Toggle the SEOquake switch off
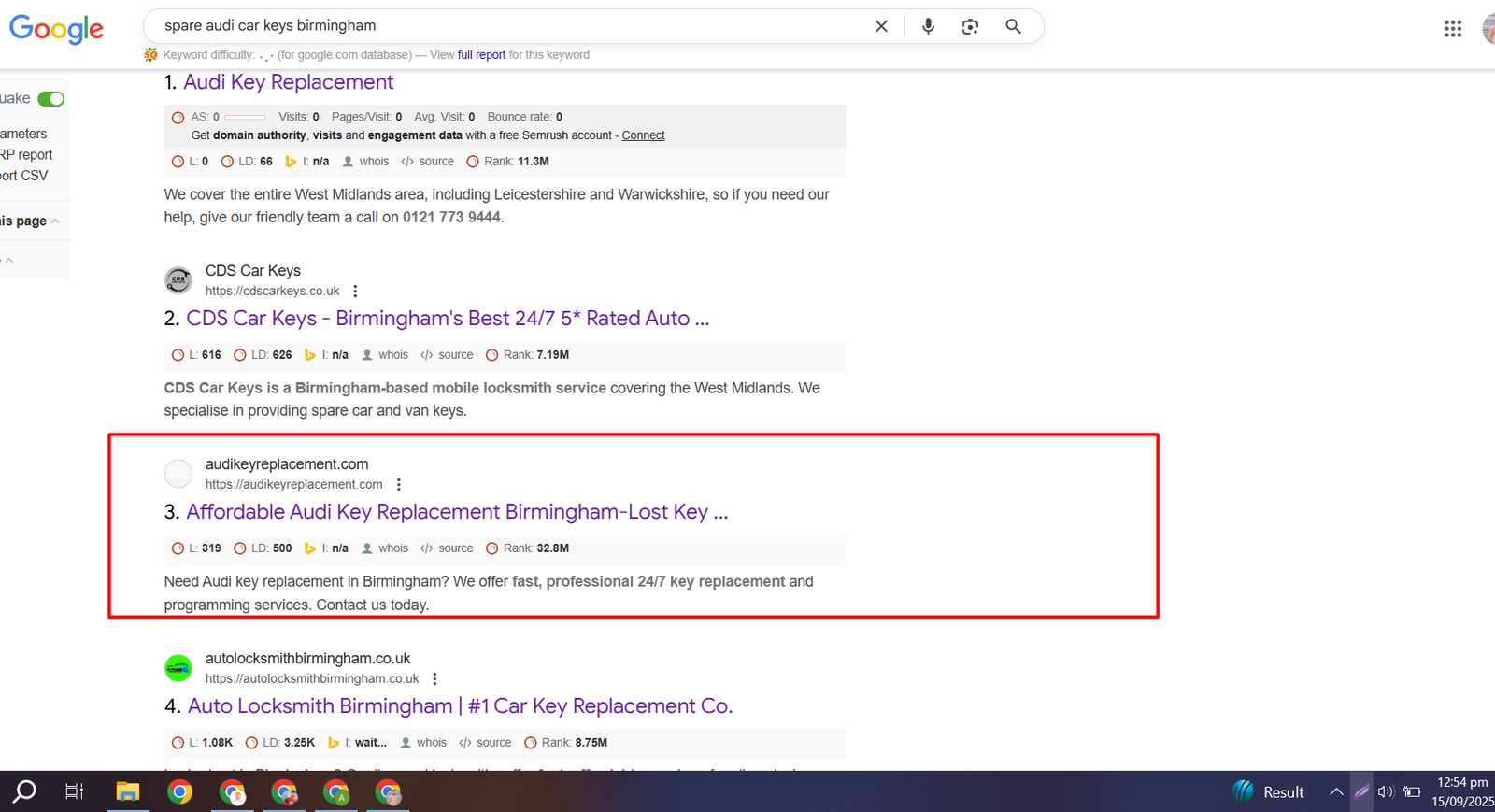The image size is (1495, 812). click(x=51, y=99)
